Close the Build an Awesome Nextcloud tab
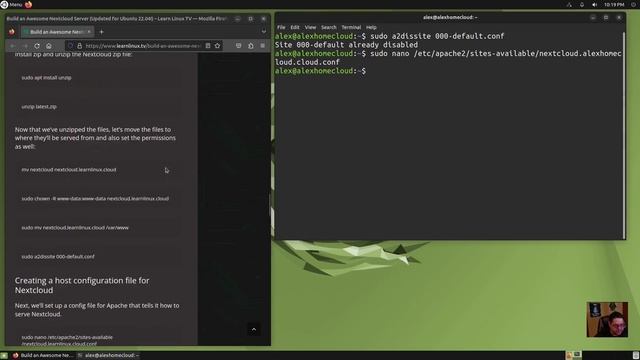This screenshot has width=640, height=360. tap(89, 31)
